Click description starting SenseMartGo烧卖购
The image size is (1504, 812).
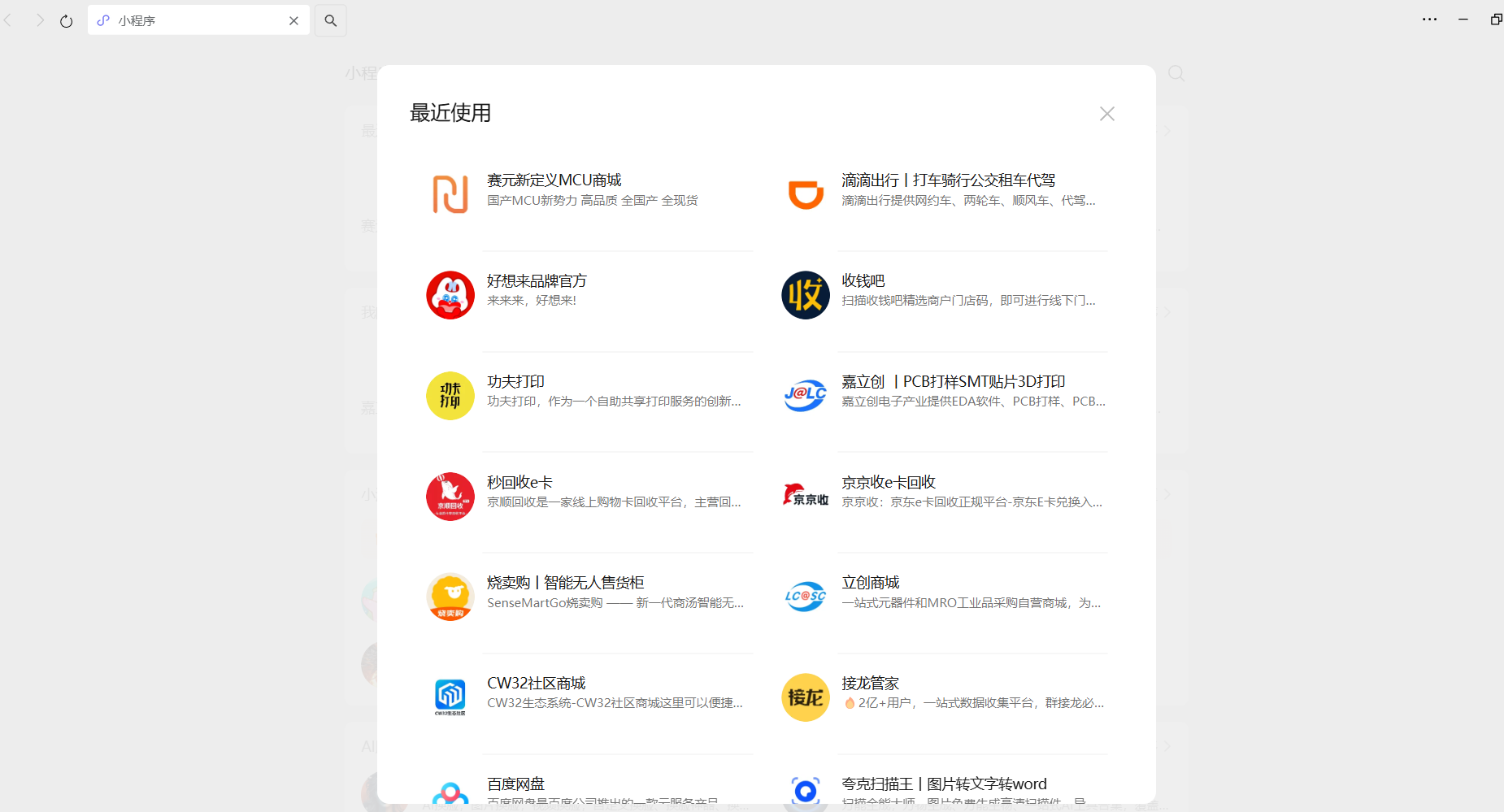[x=615, y=602]
